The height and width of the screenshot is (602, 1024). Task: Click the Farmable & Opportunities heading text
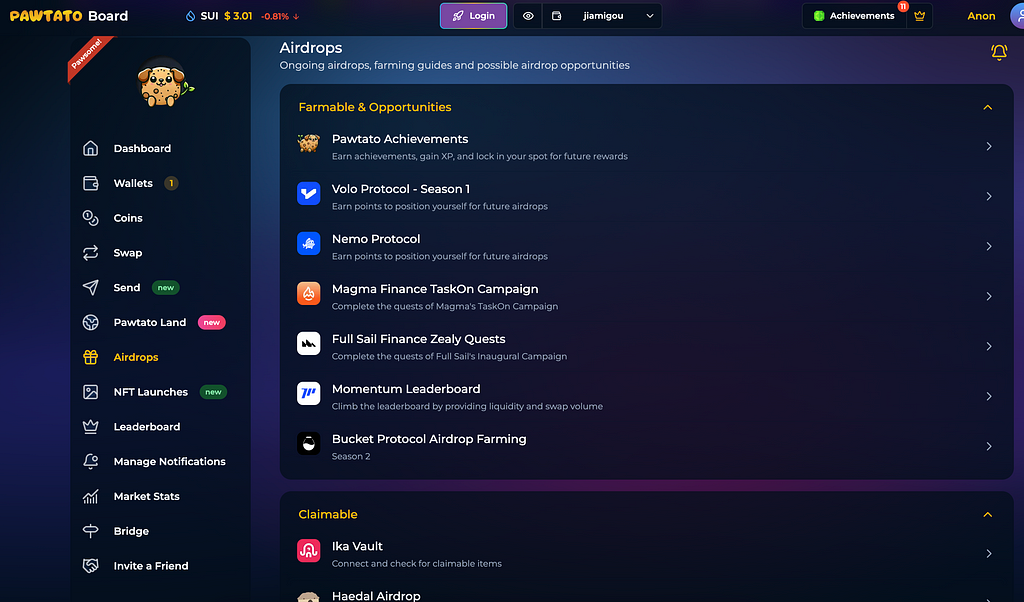point(375,107)
